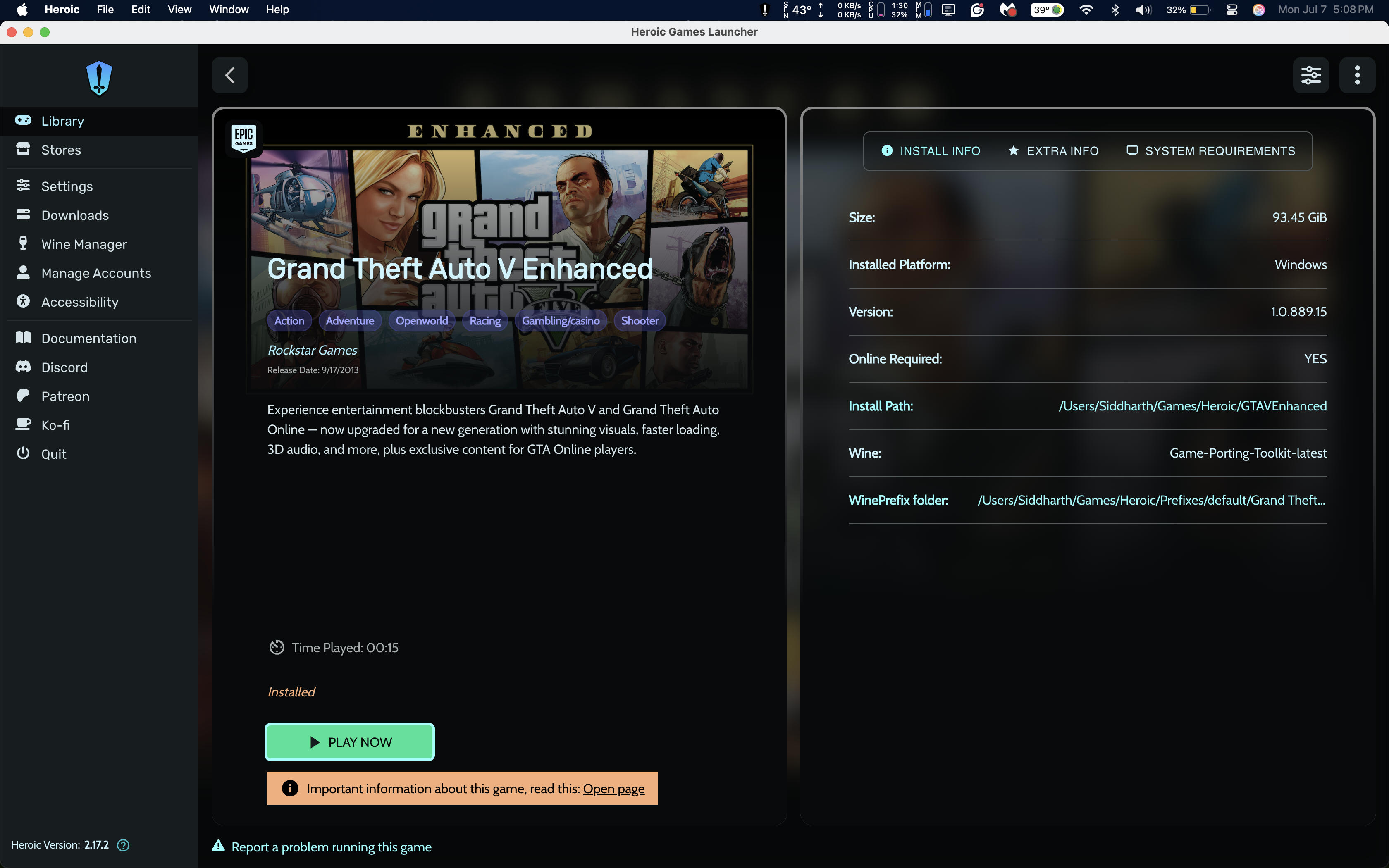Click the size value 93.45 GiB
1389x868 pixels.
click(1299, 217)
